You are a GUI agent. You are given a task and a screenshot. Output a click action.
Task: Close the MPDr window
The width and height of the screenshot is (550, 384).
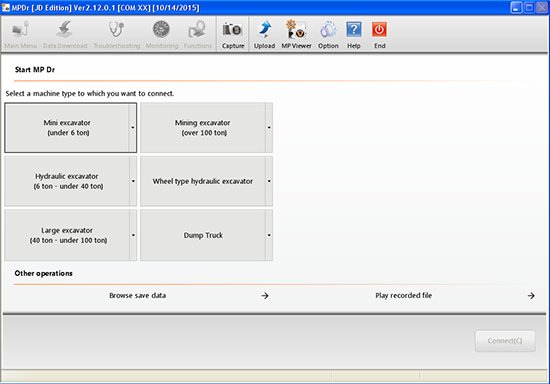point(542,7)
